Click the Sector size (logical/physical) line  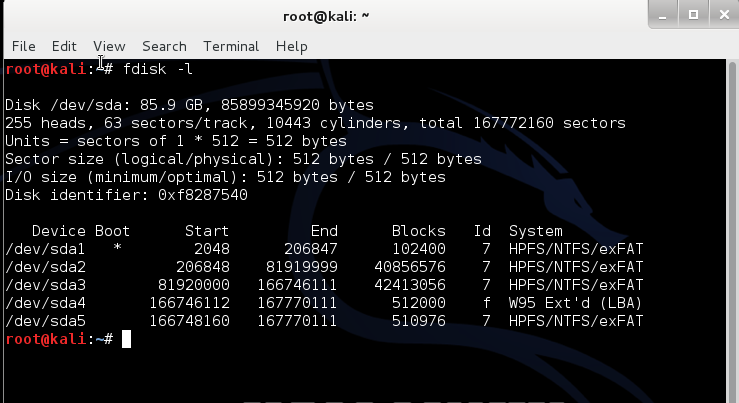point(243,159)
